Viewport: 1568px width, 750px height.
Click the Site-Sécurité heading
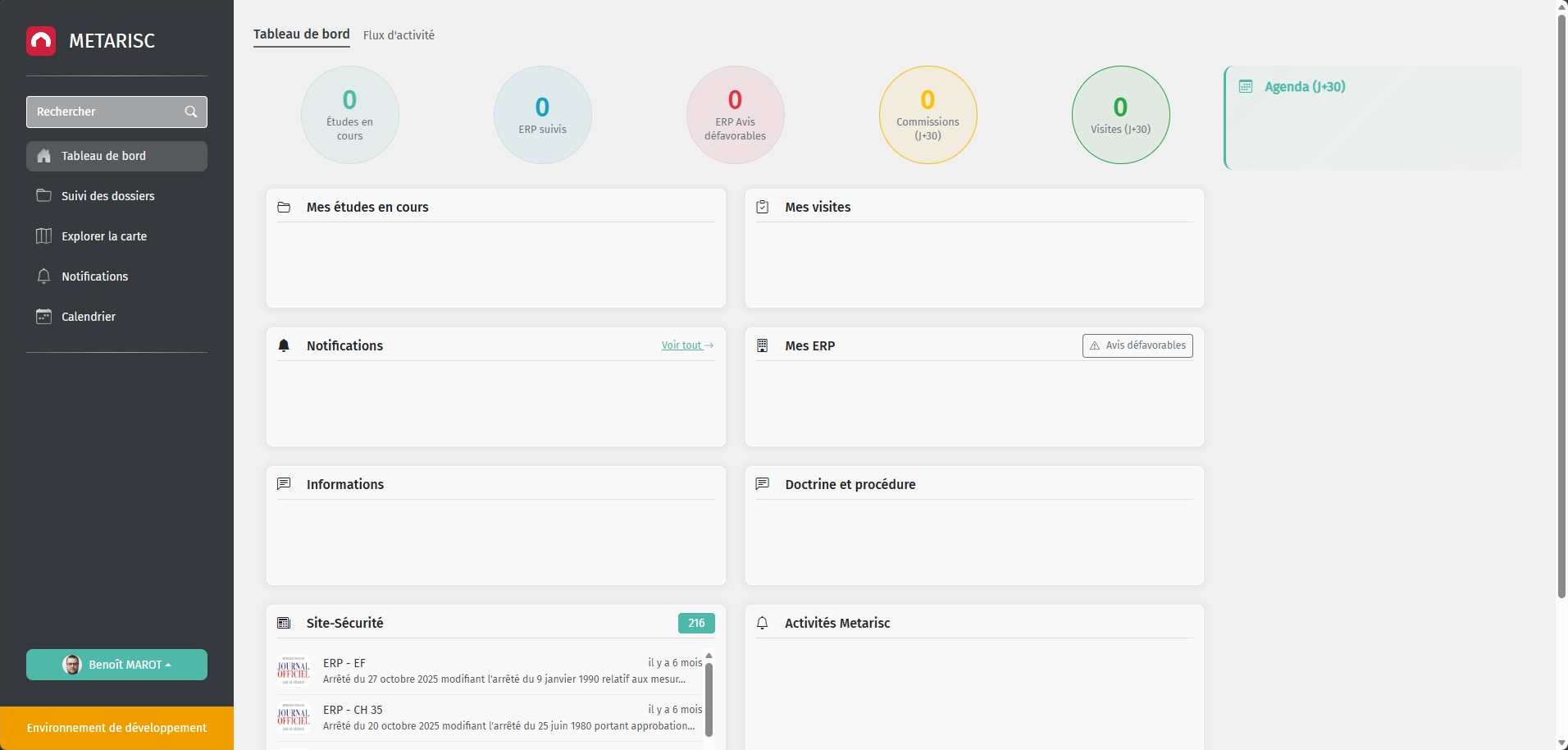[345, 624]
